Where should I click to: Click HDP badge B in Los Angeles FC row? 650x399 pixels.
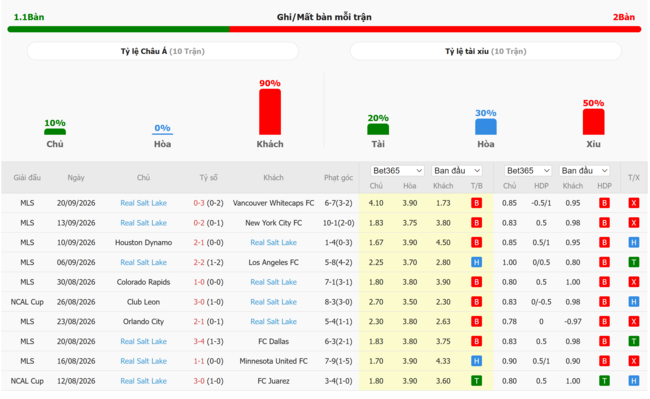pos(604,262)
